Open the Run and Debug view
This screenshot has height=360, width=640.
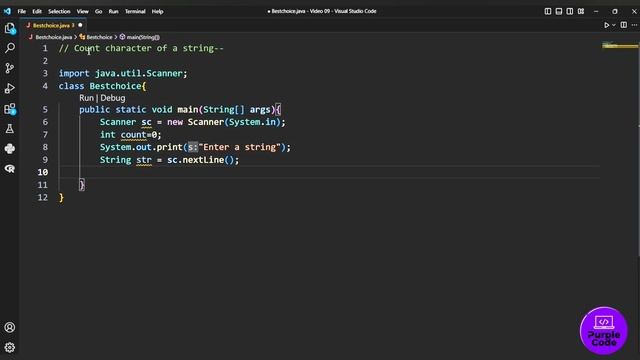[10, 88]
